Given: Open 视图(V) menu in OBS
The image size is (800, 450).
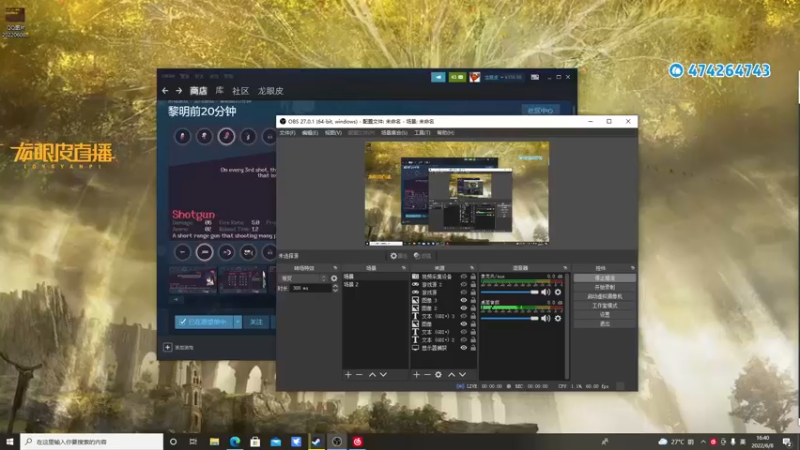Looking at the screenshot, I should (x=333, y=133).
